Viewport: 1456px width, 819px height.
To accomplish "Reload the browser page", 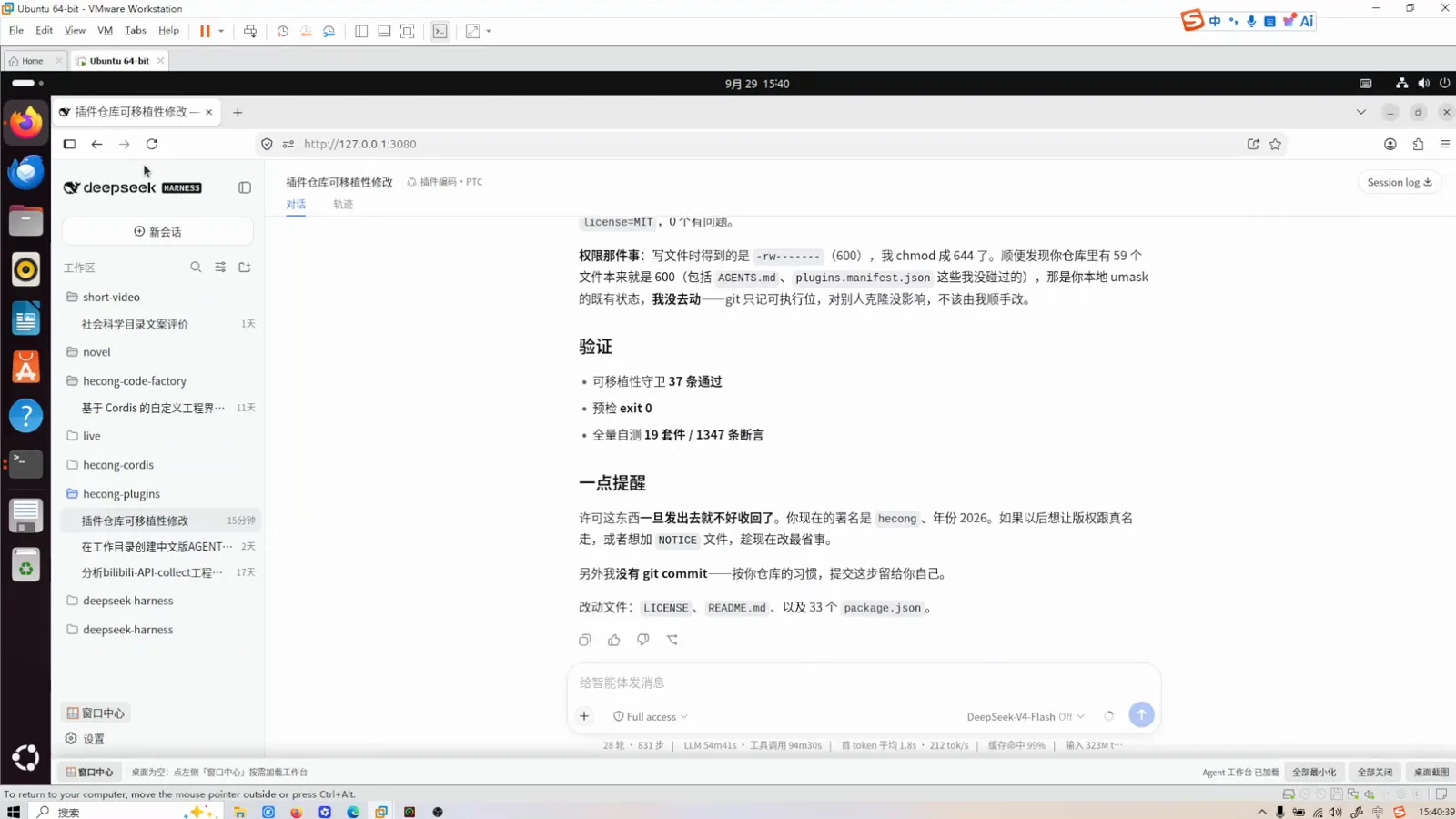I will point(152,144).
